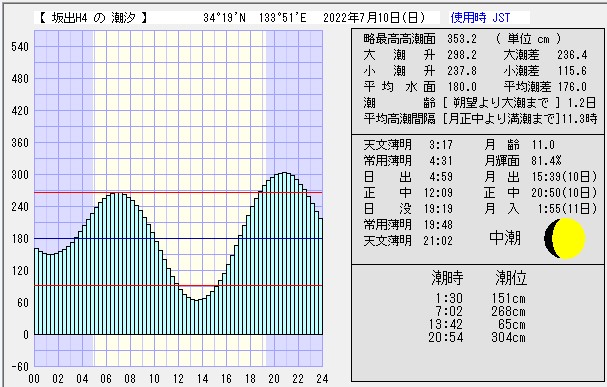607x387 pixels.
Task: Click the evening 天文薄明 time 21:02
Action: pos(438,241)
